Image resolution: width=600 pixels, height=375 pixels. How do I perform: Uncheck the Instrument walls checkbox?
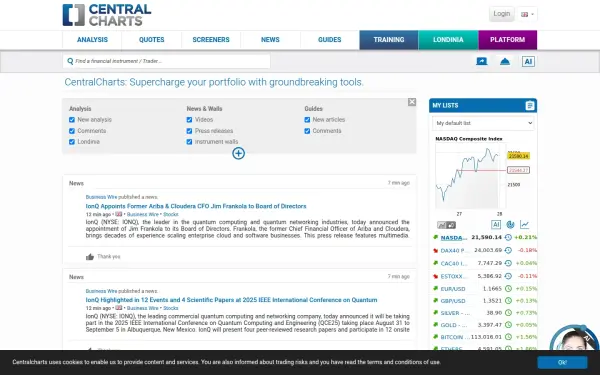coord(189,142)
